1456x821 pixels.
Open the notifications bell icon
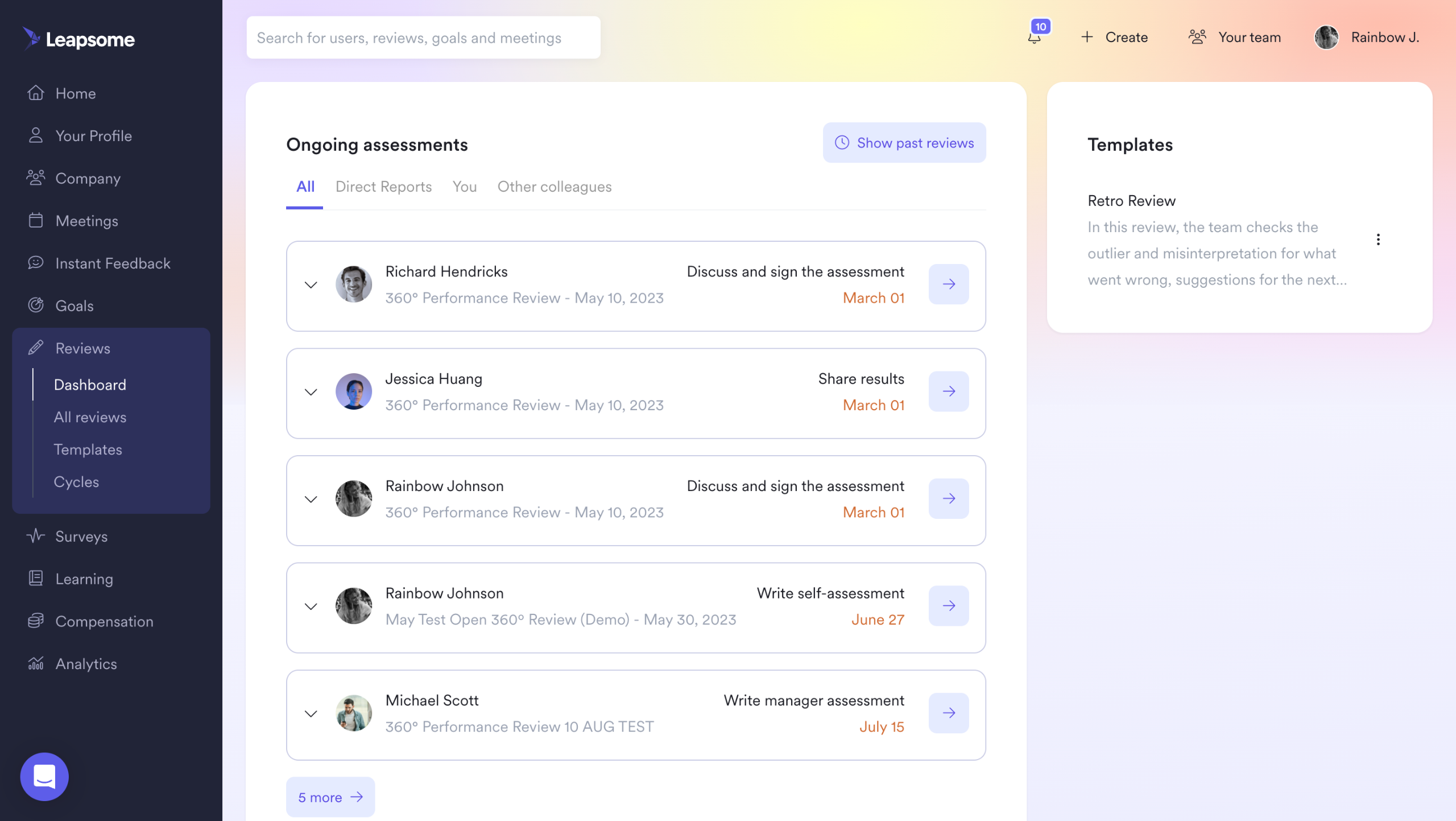tap(1035, 38)
